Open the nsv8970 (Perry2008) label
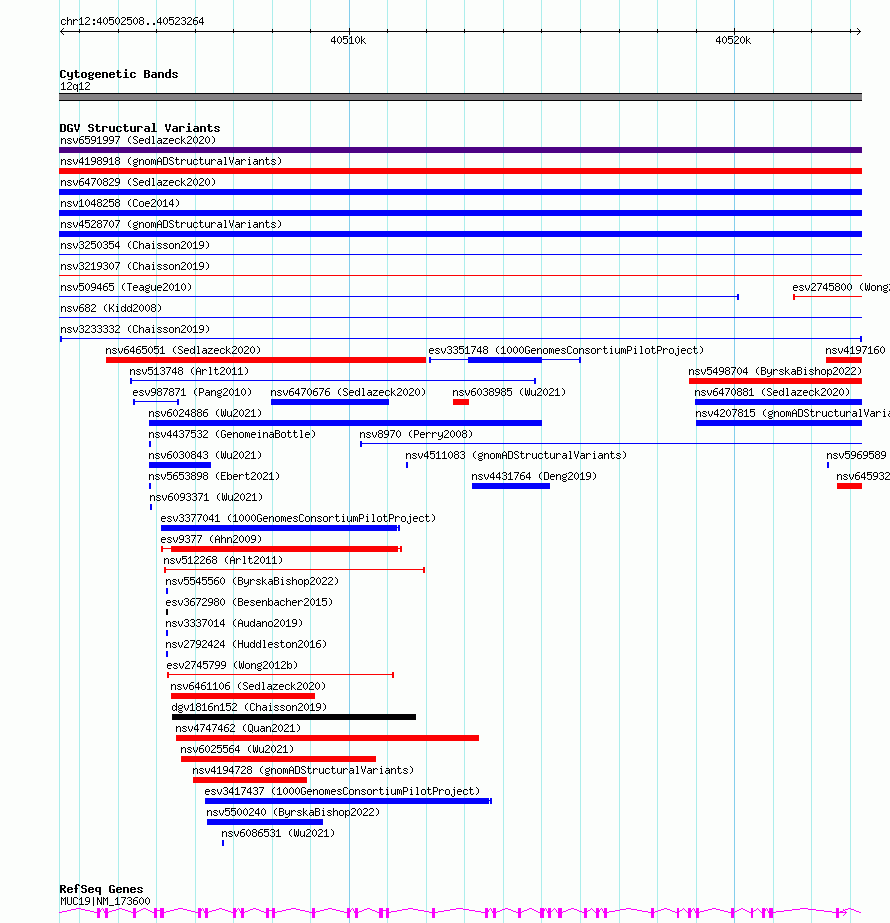Screen dimensions: 890x923 pos(416,434)
